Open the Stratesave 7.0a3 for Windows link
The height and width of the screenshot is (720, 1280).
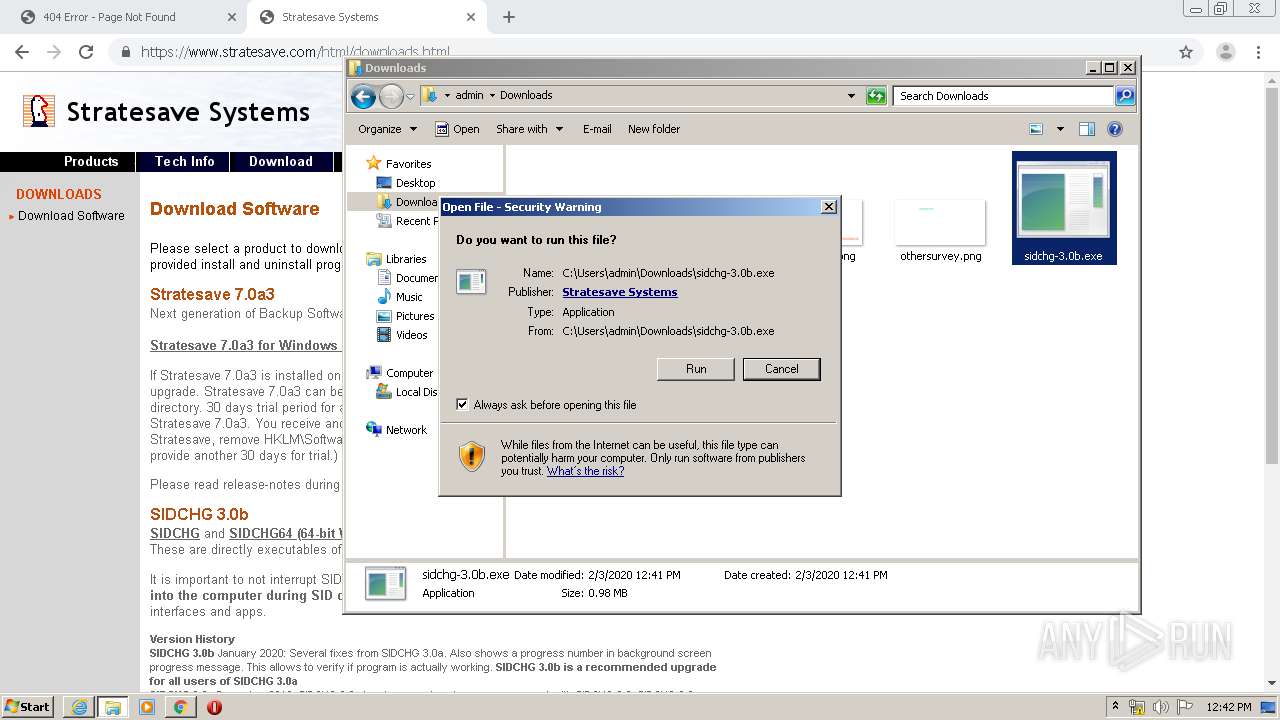coord(245,346)
